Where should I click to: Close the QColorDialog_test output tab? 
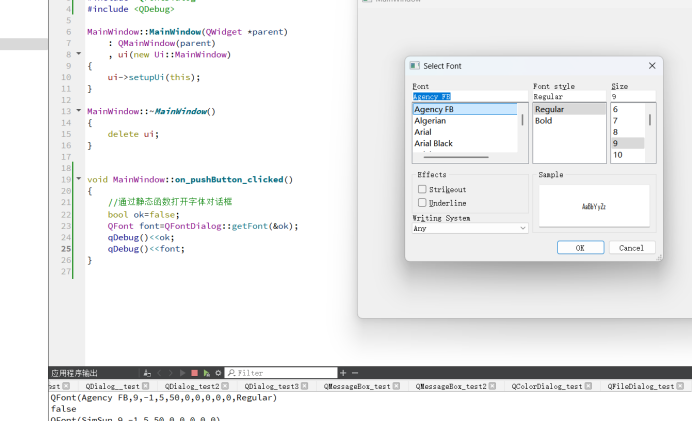588,386
